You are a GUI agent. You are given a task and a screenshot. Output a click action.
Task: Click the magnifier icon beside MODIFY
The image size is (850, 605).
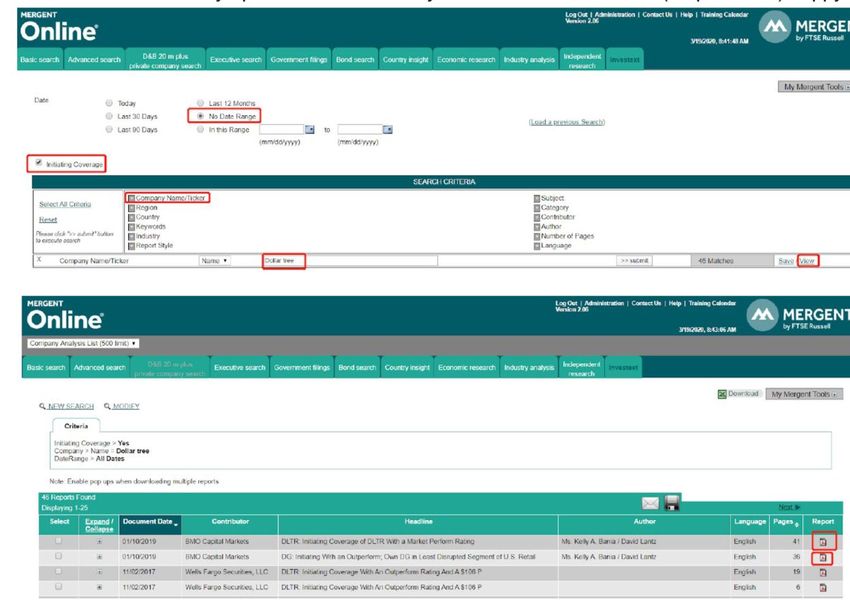pyautogui.click(x=107, y=406)
